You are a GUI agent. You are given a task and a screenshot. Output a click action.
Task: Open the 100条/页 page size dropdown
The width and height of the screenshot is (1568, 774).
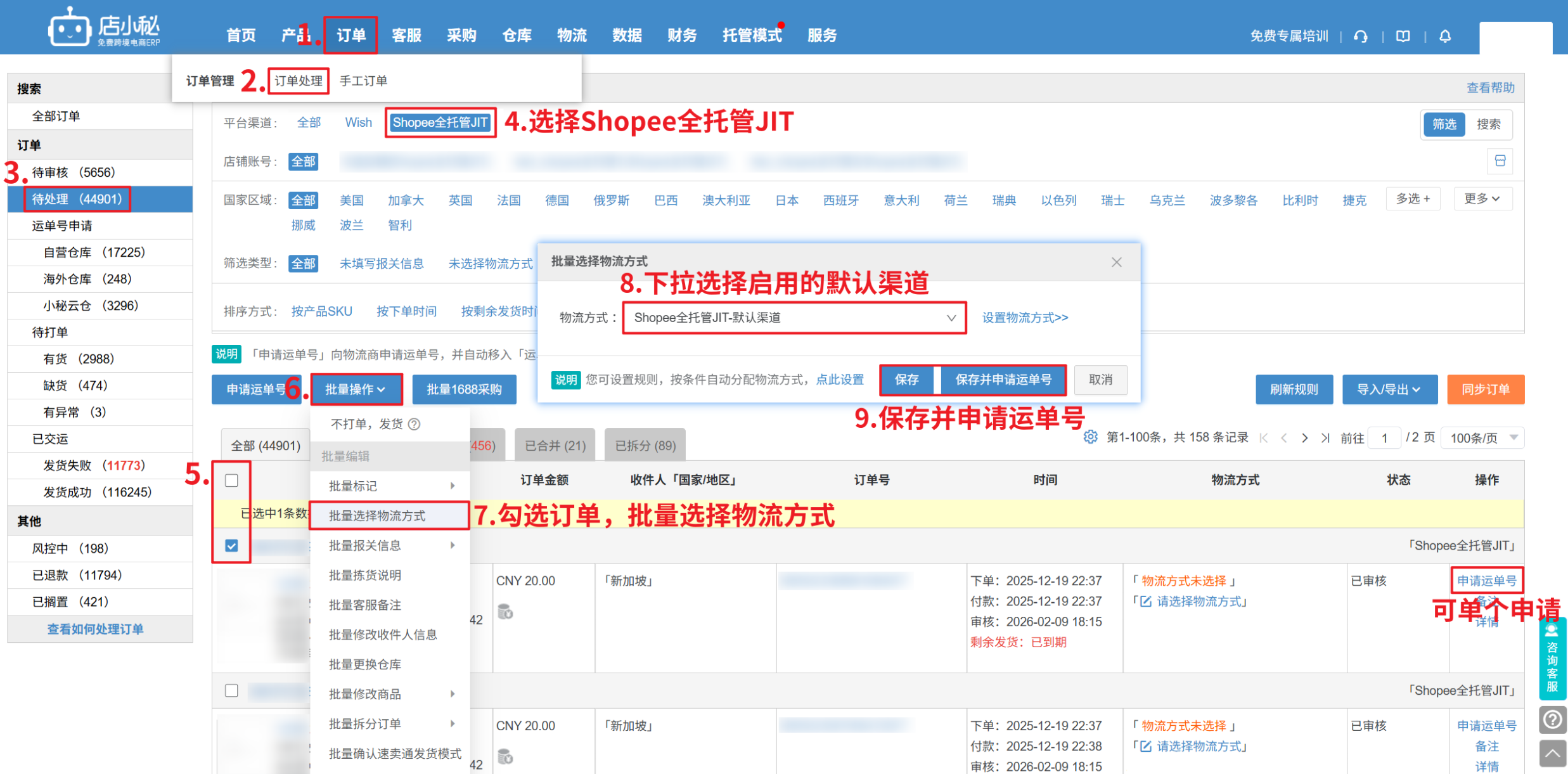tap(1482, 438)
